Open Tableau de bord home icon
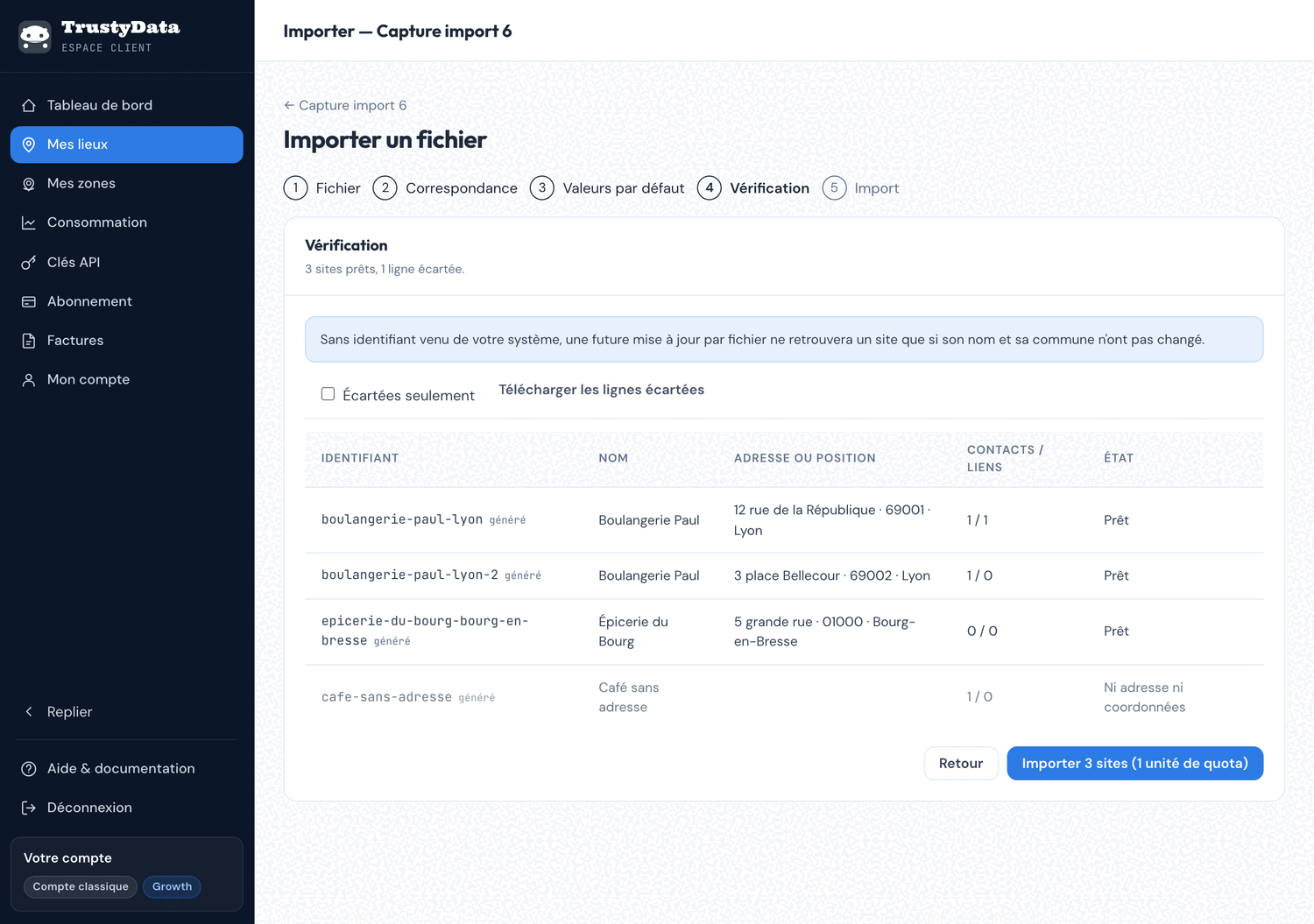Screen dimensions: 1314x924 (29, 105)
